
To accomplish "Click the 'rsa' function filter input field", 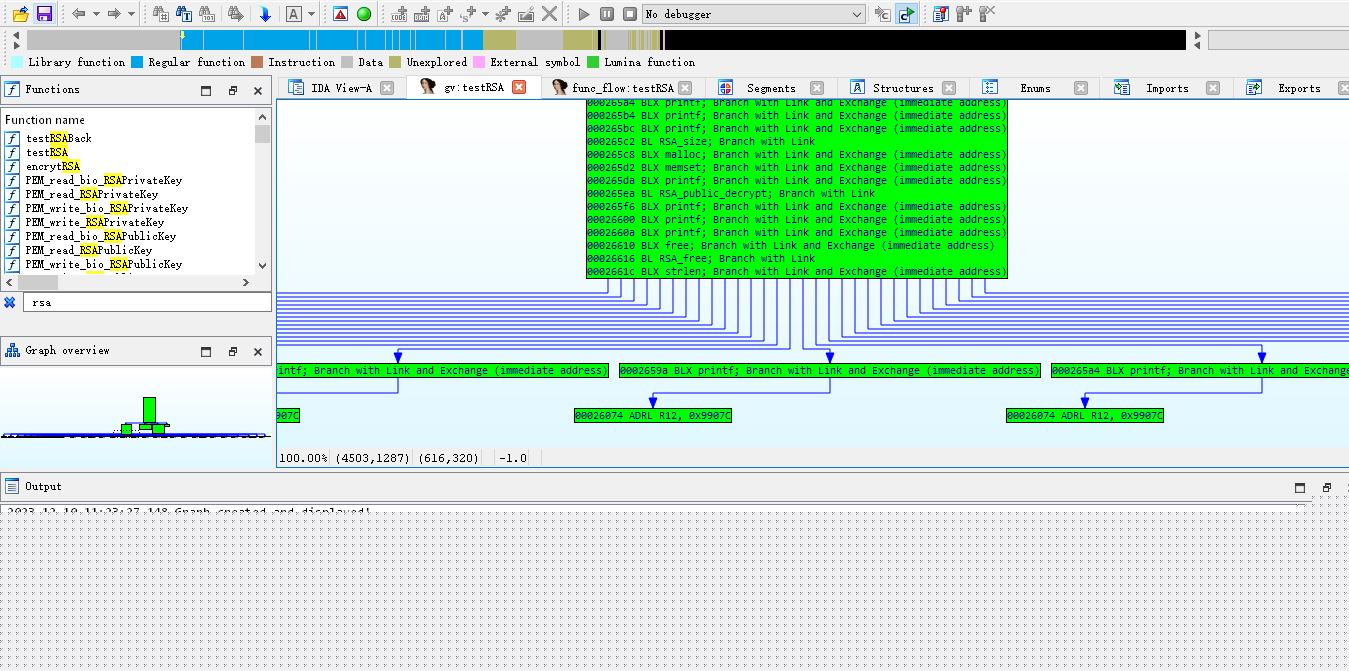I will (x=146, y=302).
